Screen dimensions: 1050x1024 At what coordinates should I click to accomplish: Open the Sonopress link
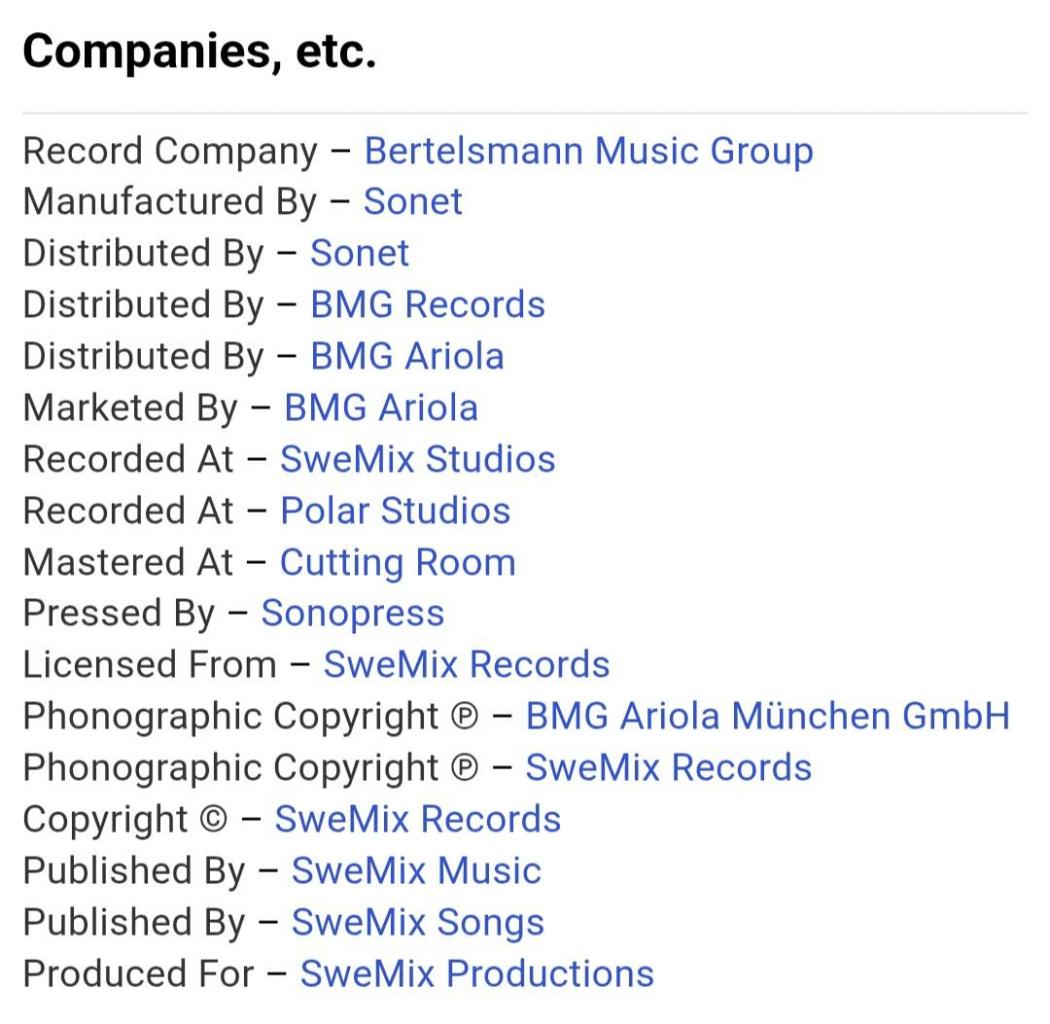coord(352,613)
